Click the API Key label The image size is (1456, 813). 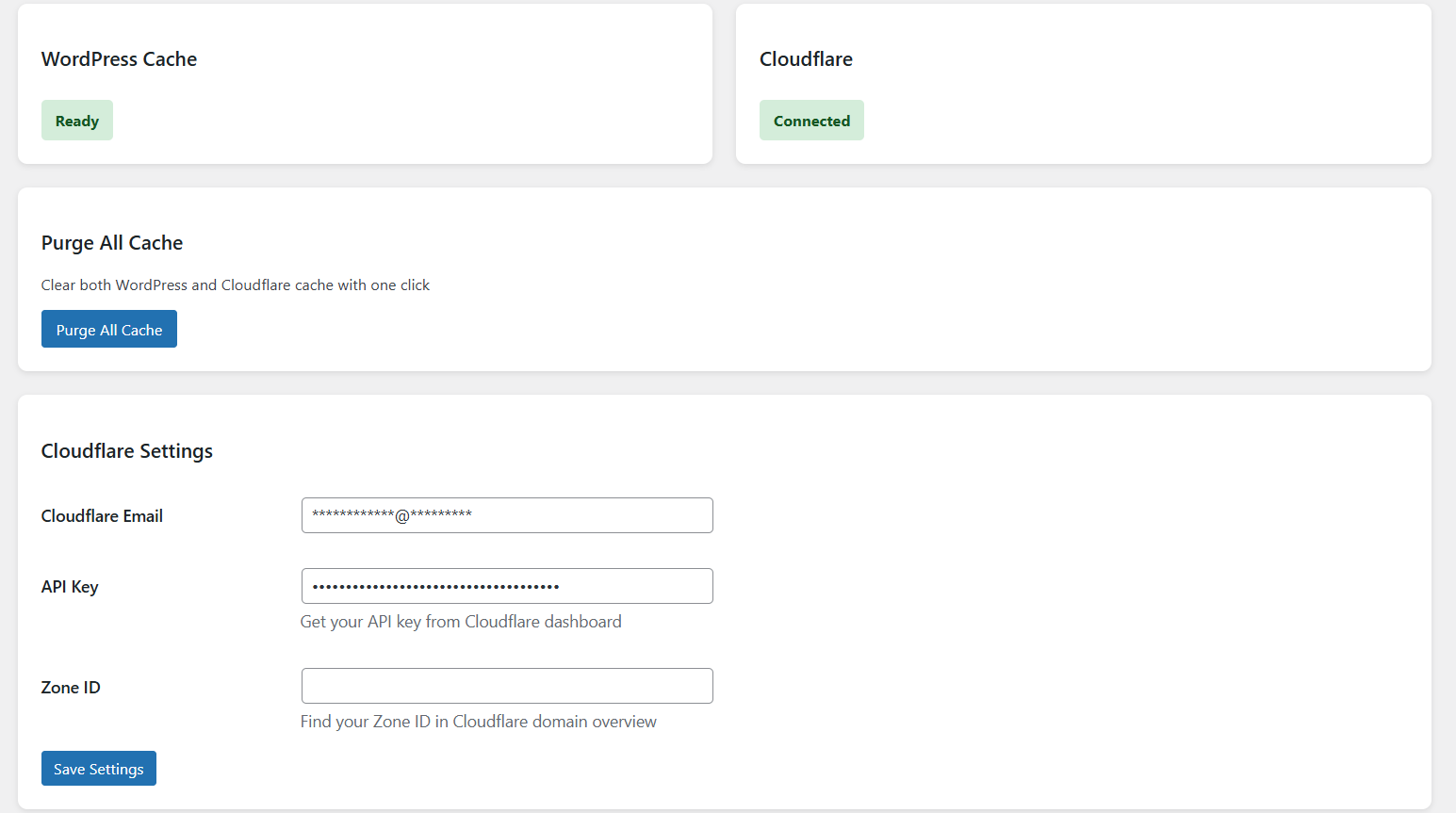click(x=70, y=587)
